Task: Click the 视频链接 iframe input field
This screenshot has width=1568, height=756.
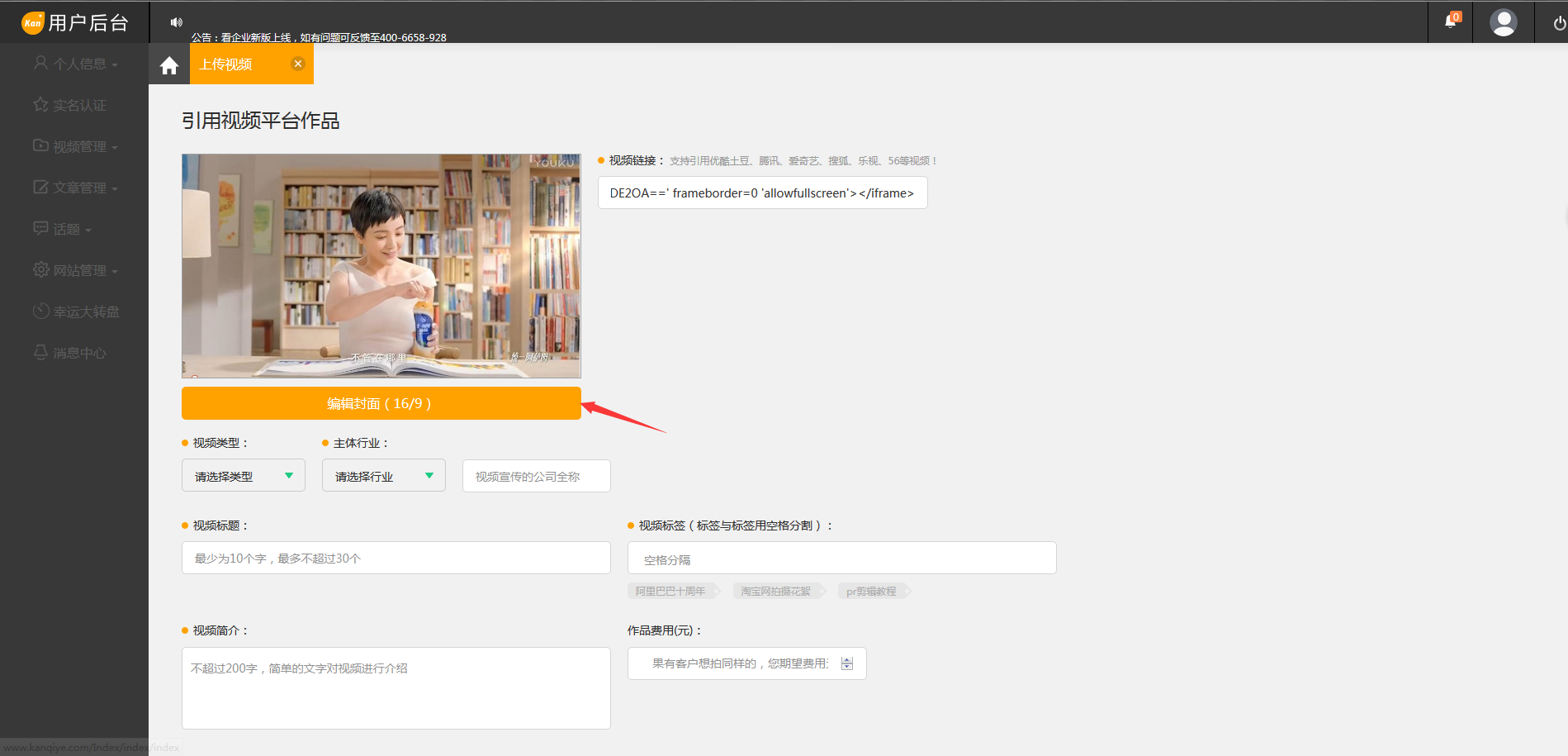Action: (761, 193)
